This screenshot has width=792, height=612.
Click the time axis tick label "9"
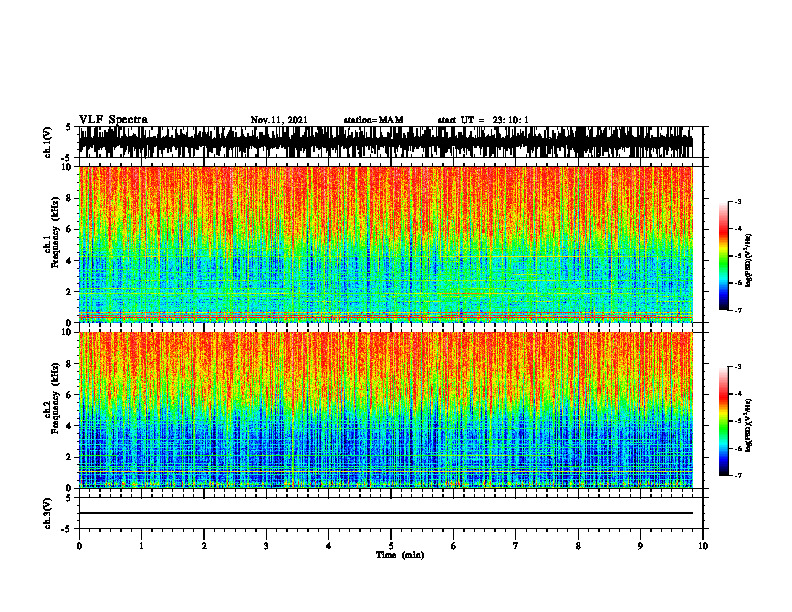[x=640, y=546]
